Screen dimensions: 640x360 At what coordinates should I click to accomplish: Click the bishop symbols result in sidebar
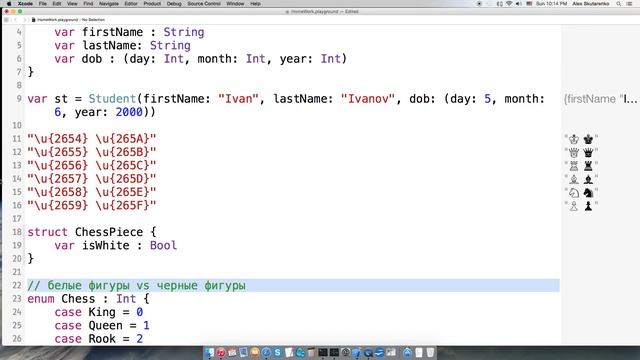pos(581,179)
